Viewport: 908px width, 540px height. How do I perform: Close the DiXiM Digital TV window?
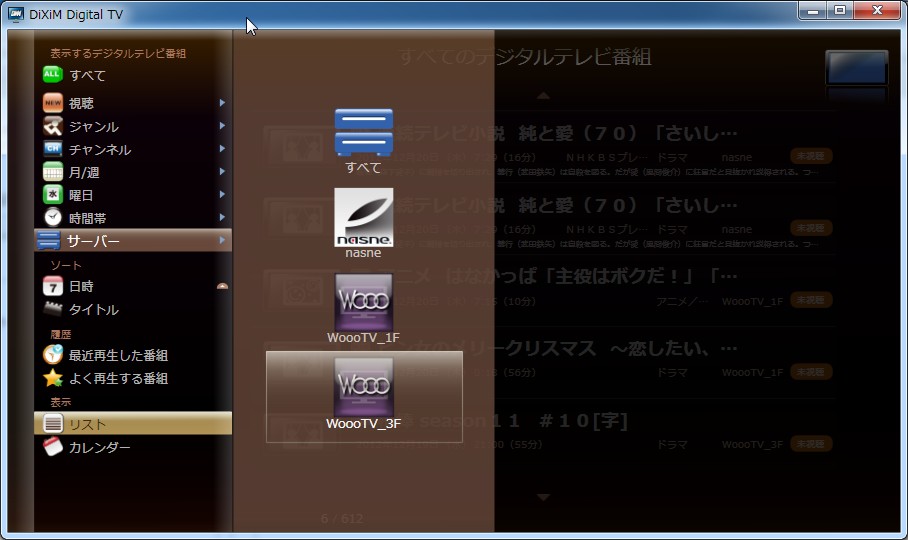(x=877, y=10)
